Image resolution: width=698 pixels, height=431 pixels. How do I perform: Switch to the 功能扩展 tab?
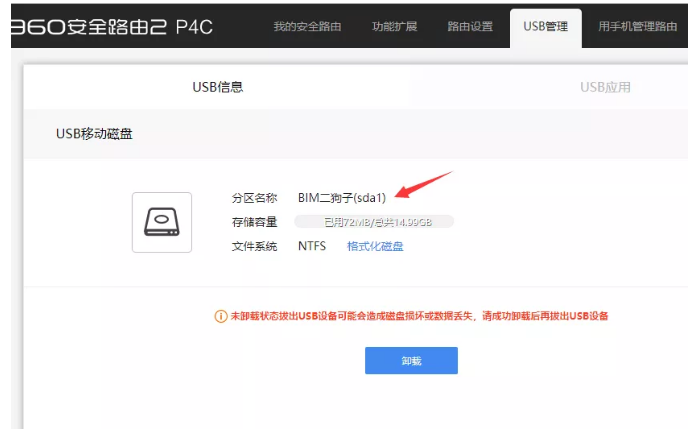pyautogui.click(x=394, y=27)
